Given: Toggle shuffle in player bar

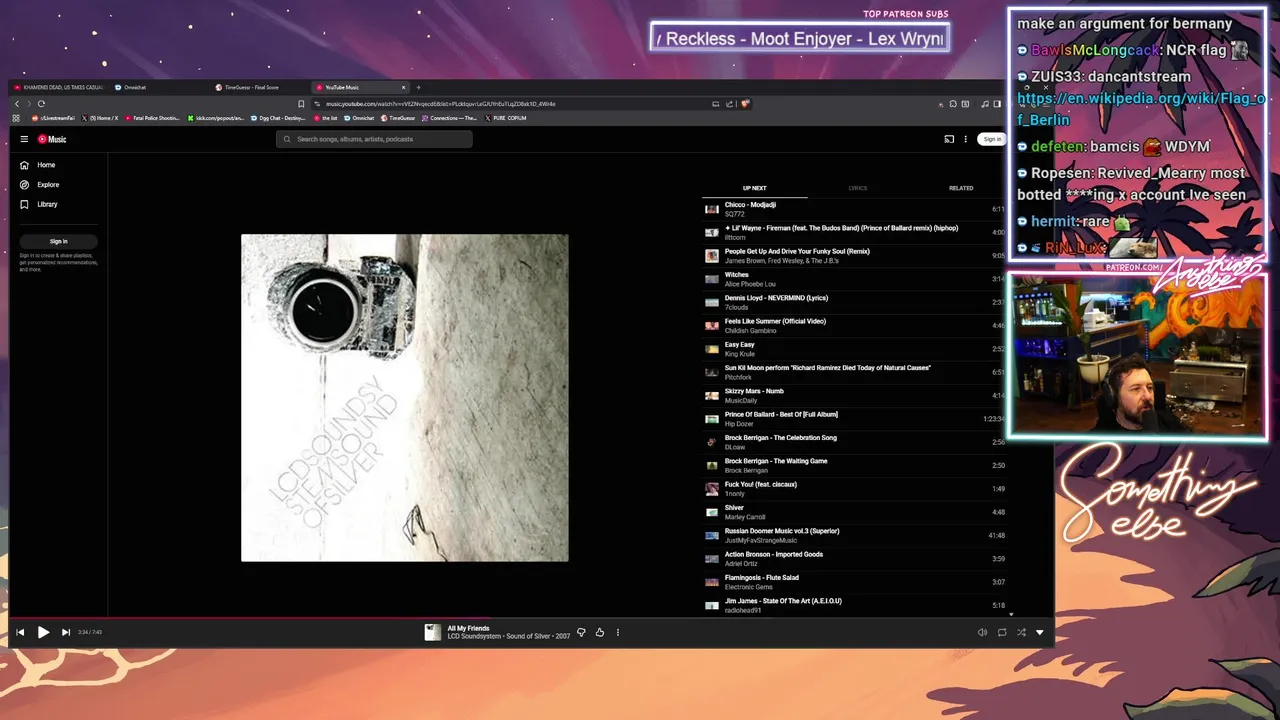Looking at the screenshot, I should point(1021,632).
